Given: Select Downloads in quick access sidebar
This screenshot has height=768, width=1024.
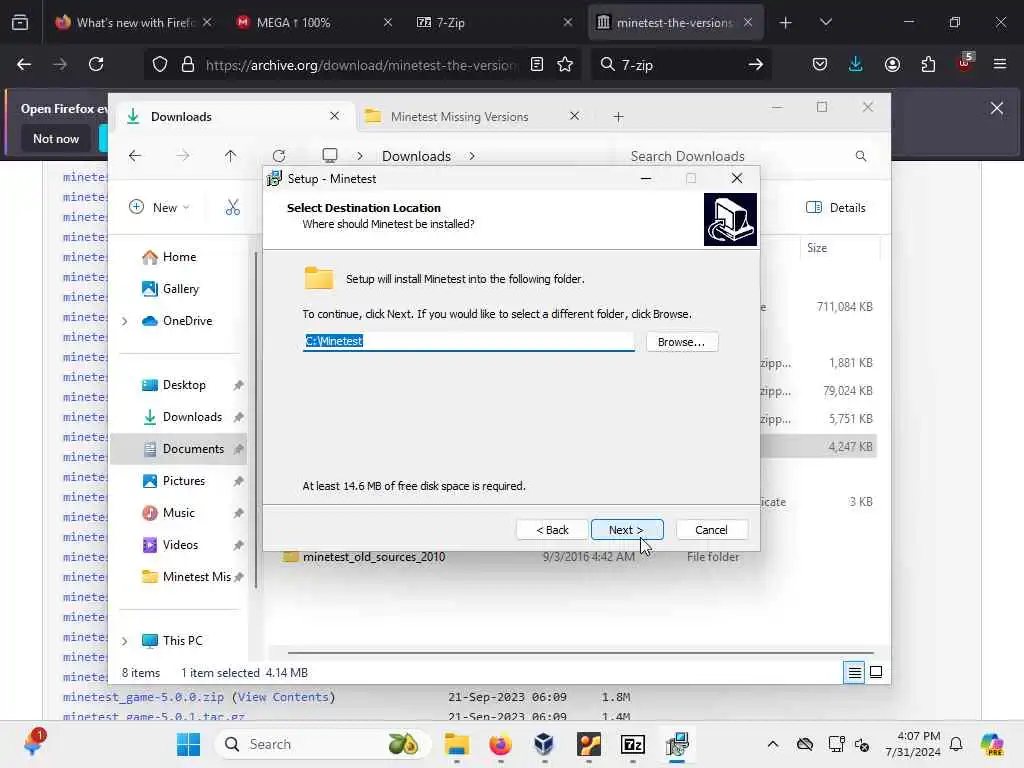Looking at the screenshot, I should 192,417.
